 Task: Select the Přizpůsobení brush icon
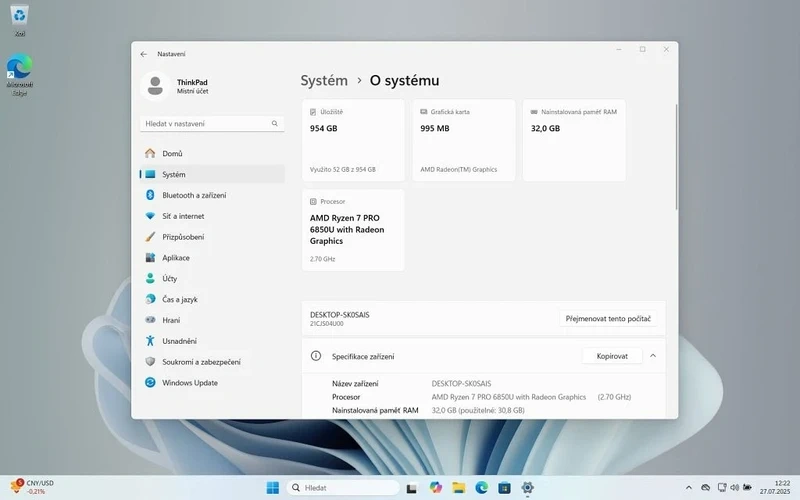[150, 237]
